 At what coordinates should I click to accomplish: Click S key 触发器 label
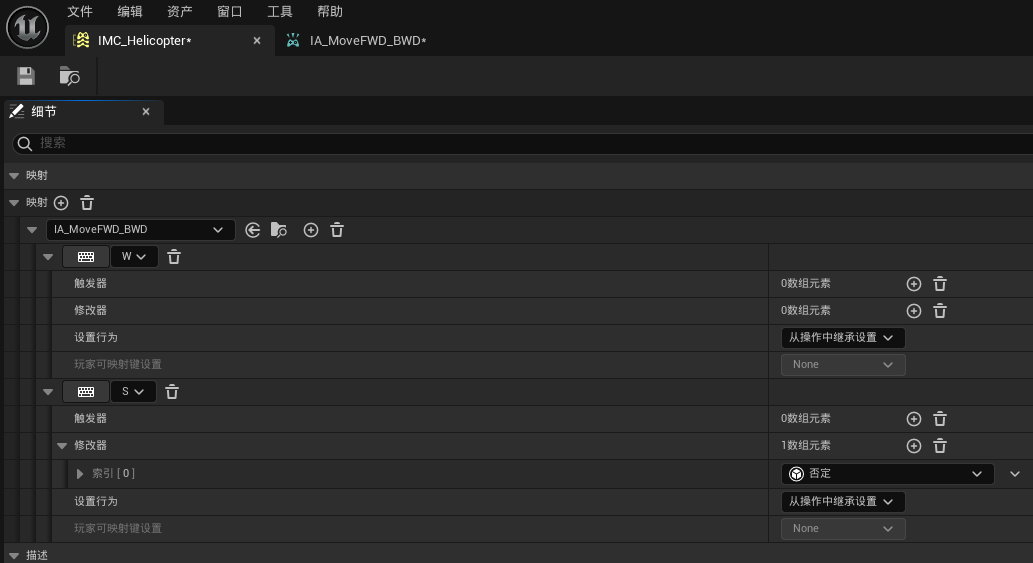point(90,419)
